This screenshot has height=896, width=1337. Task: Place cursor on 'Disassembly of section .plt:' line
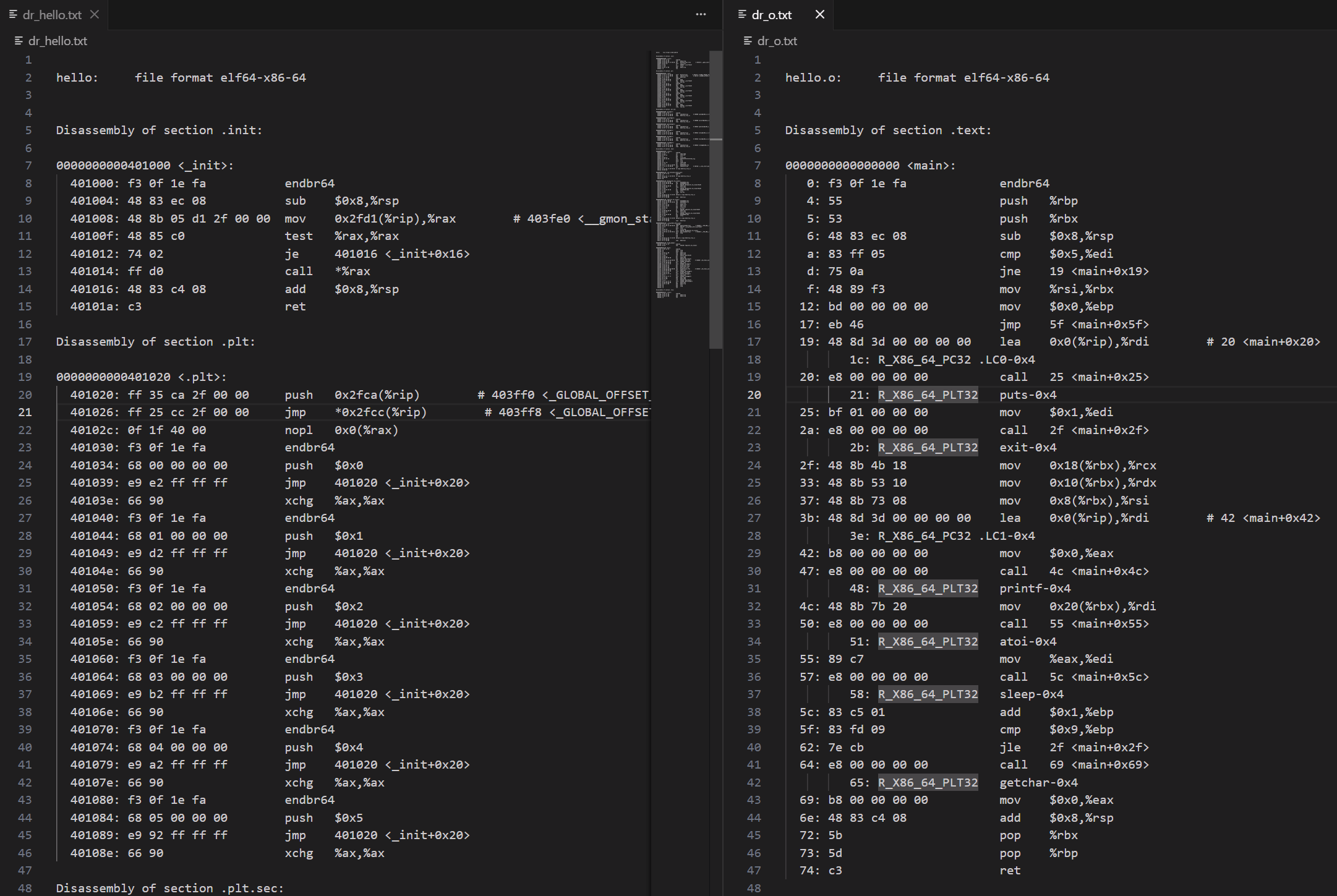[155, 342]
